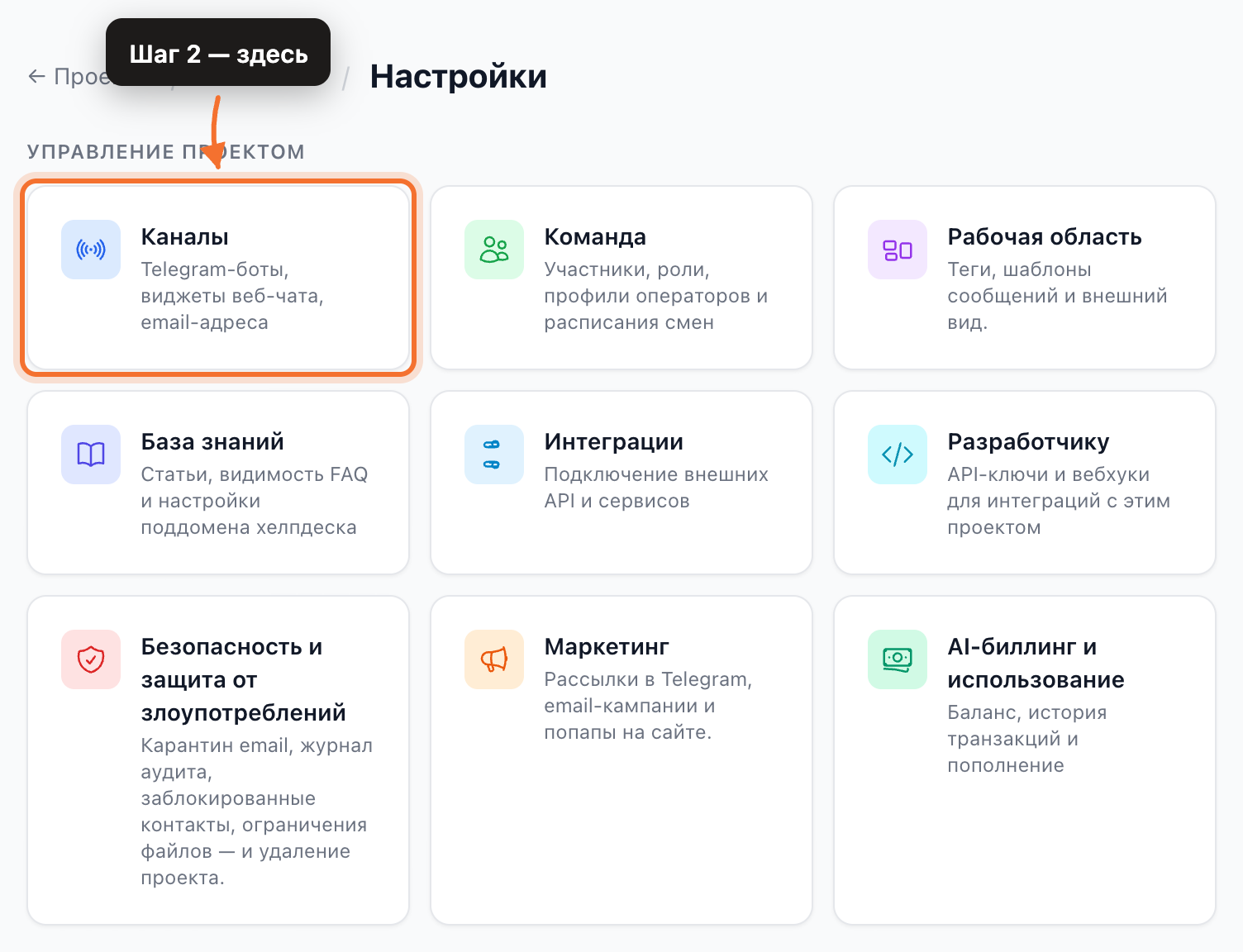Click the УПРАВЛЕНИЕ ПРОЕКТОМ section label
The width and height of the screenshot is (1243, 952).
(166, 152)
